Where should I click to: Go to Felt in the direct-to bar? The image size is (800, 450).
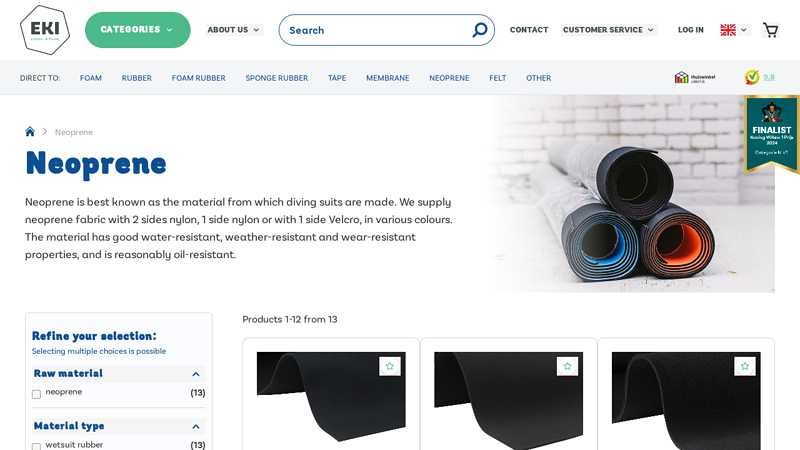pos(498,78)
